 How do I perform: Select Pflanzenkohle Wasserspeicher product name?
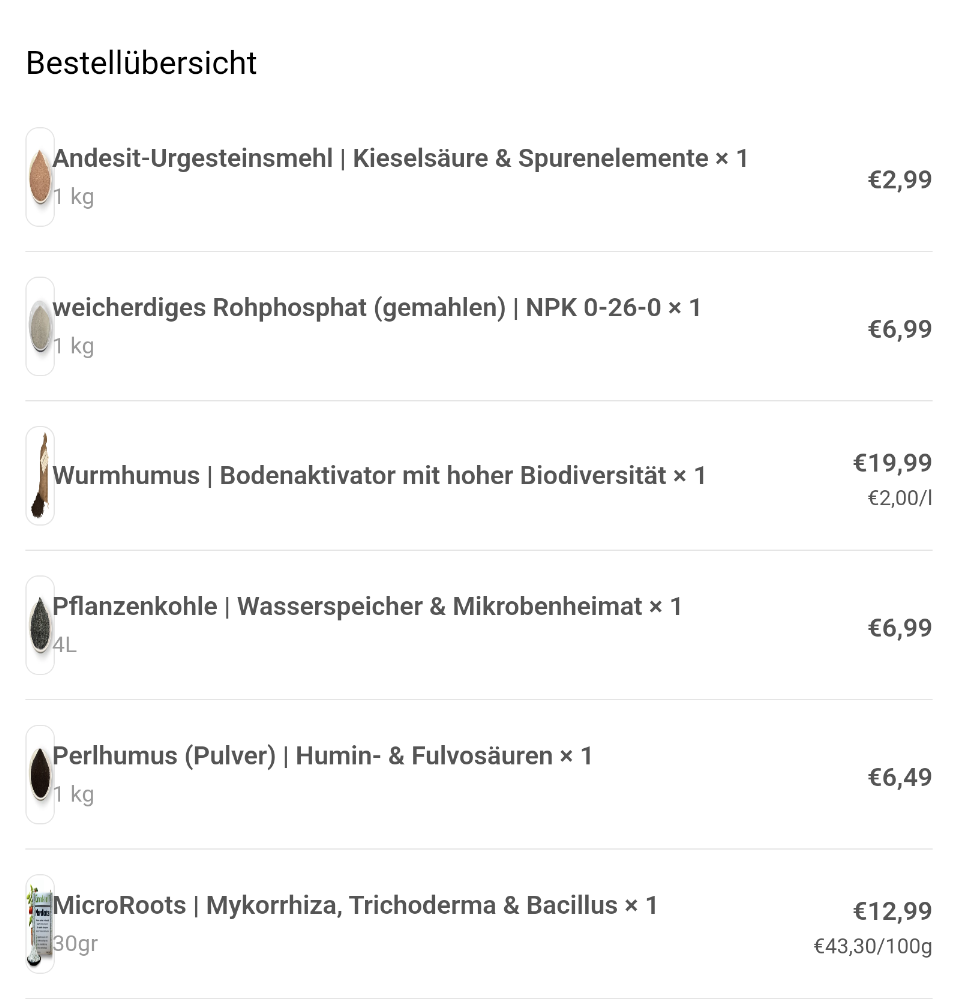[x=367, y=606]
